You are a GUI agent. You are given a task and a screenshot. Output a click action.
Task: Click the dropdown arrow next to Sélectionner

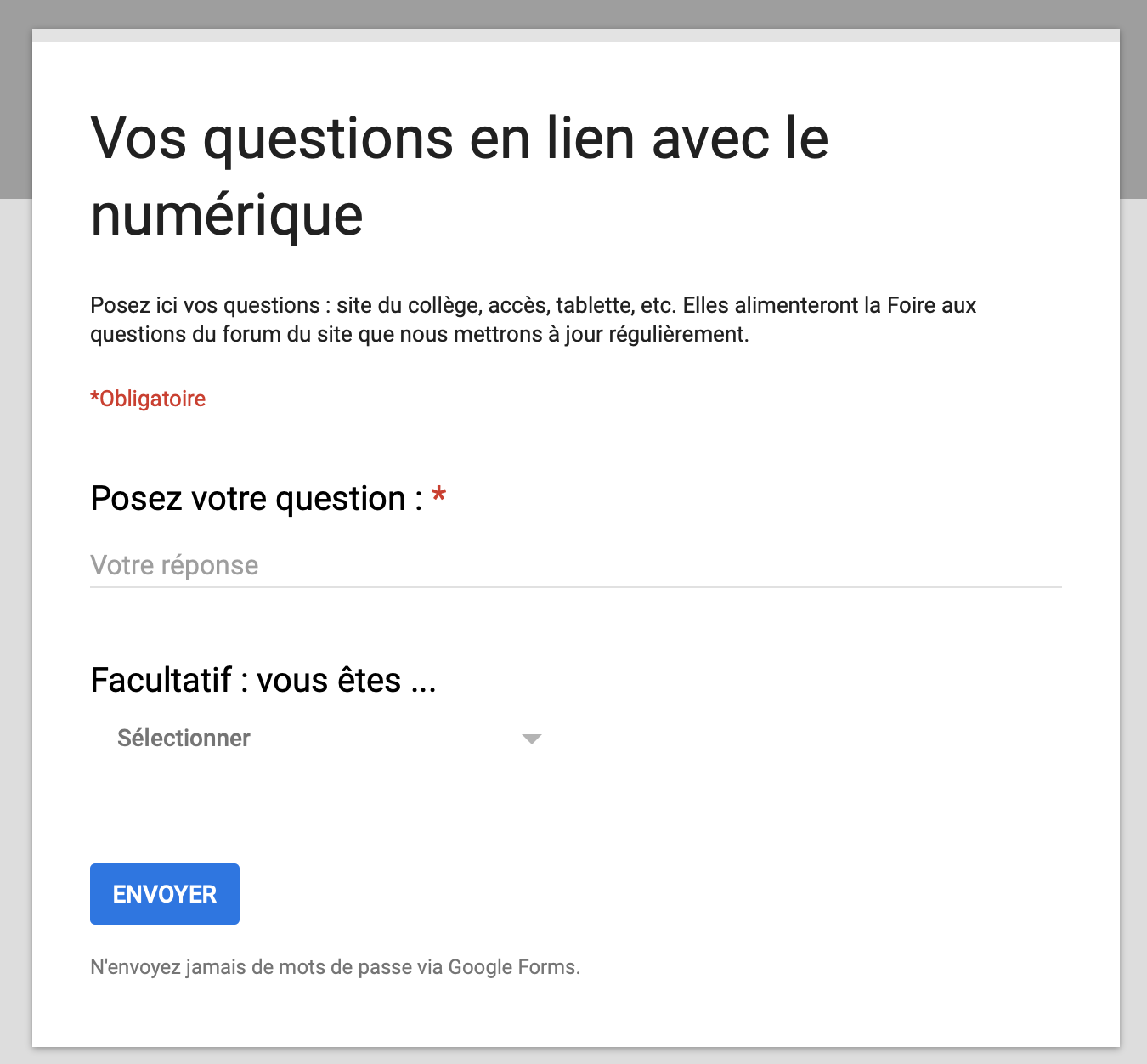pyautogui.click(x=531, y=739)
